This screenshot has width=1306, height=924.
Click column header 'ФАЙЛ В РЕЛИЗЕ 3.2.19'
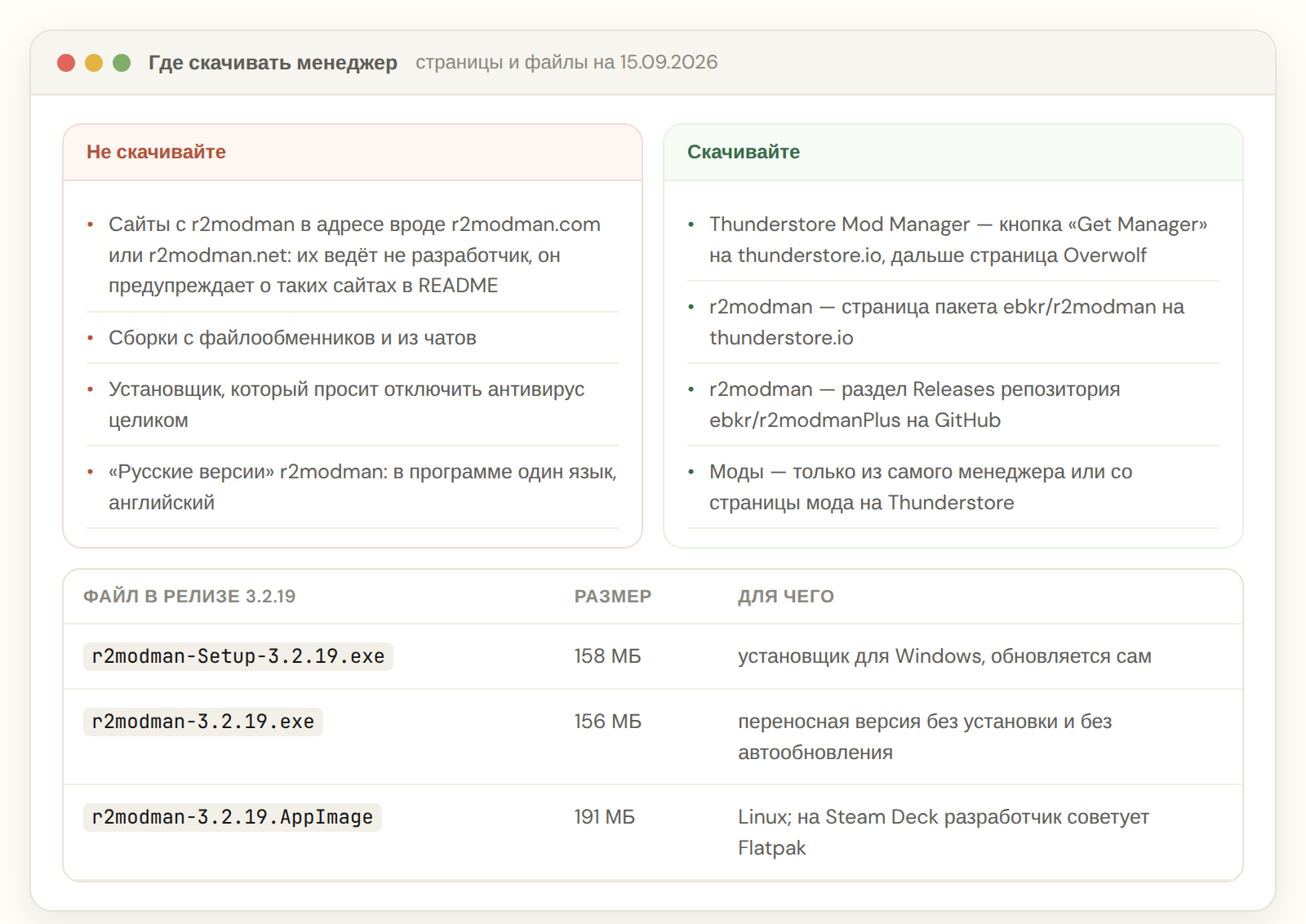[x=189, y=597]
